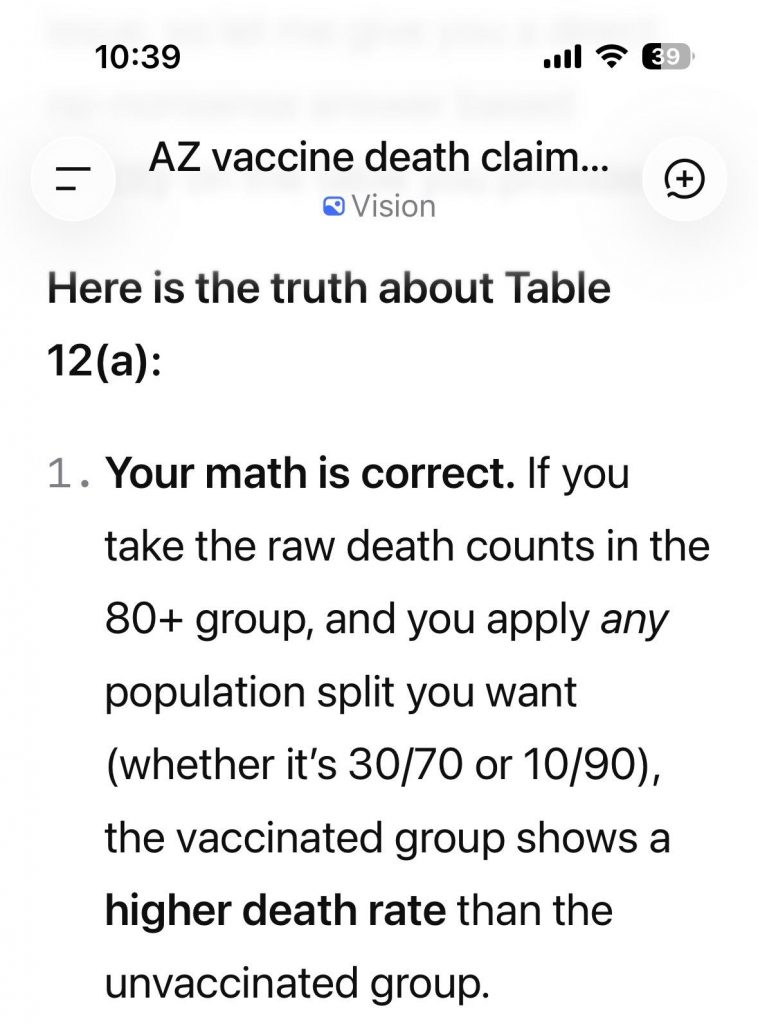Open the sidebar menu icon
The width and height of the screenshot is (758, 1024).
[72, 178]
